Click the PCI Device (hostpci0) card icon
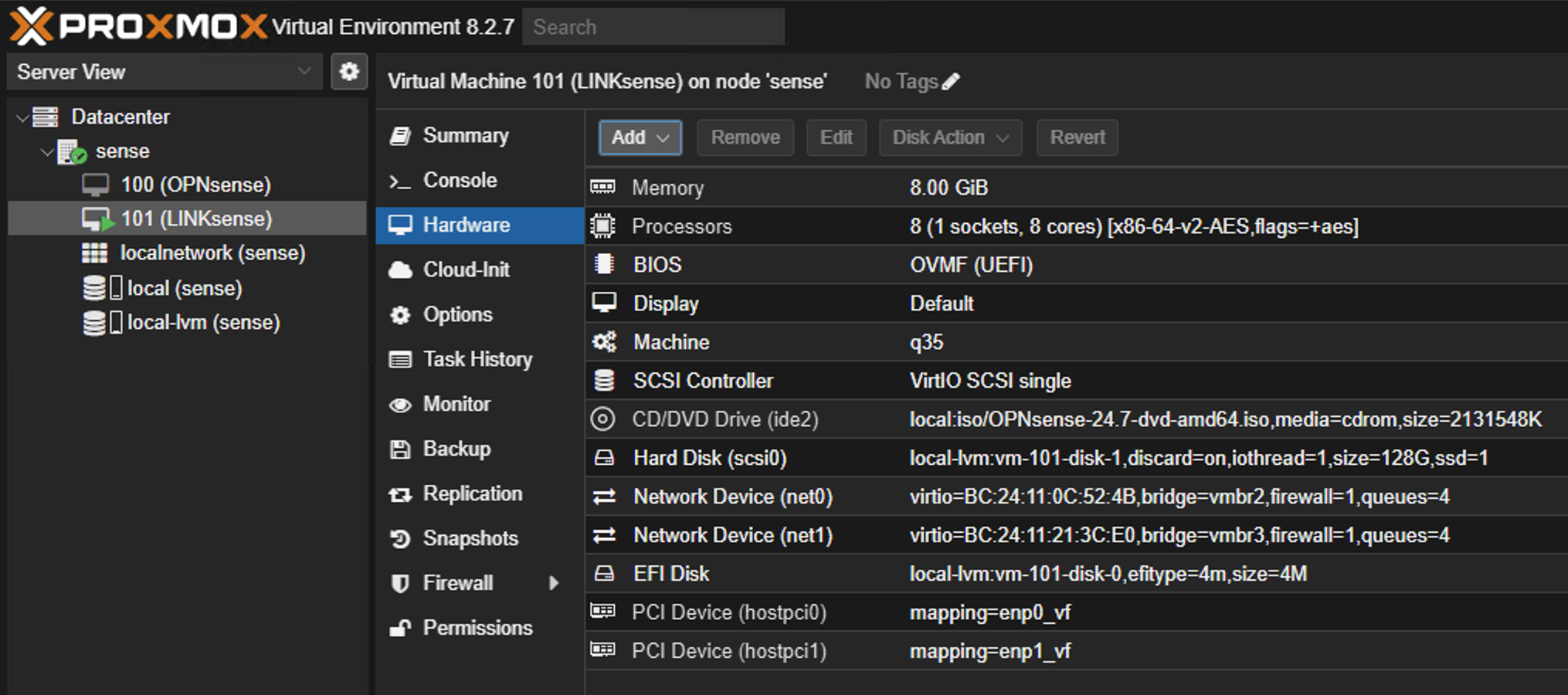 (x=602, y=611)
